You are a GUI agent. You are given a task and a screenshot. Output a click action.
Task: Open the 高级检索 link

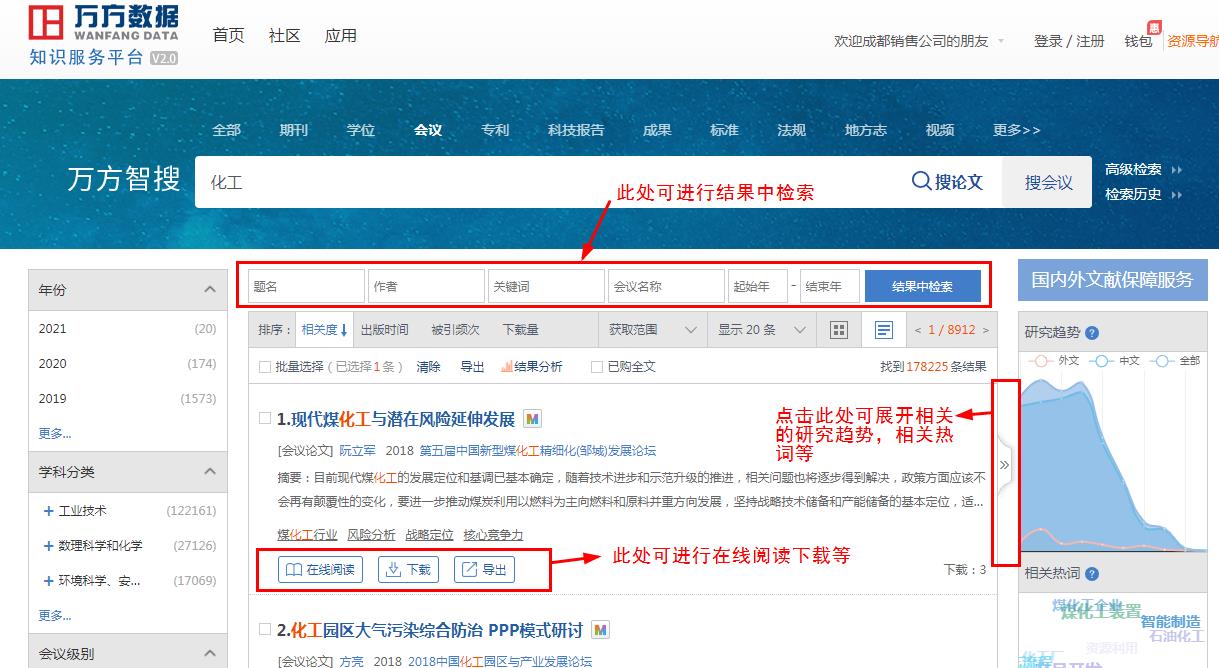tap(1133, 169)
